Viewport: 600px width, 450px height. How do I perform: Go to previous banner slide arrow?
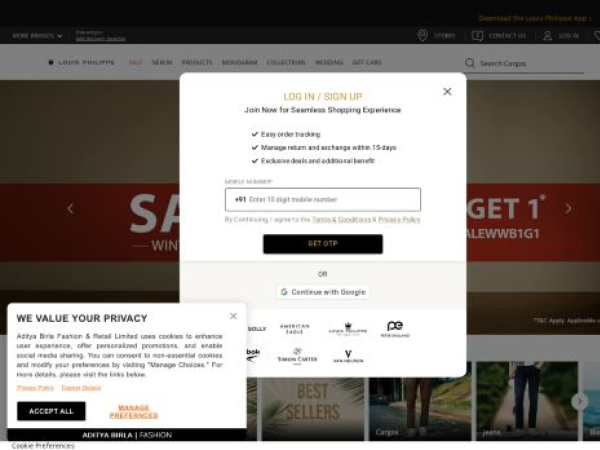(70, 209)
